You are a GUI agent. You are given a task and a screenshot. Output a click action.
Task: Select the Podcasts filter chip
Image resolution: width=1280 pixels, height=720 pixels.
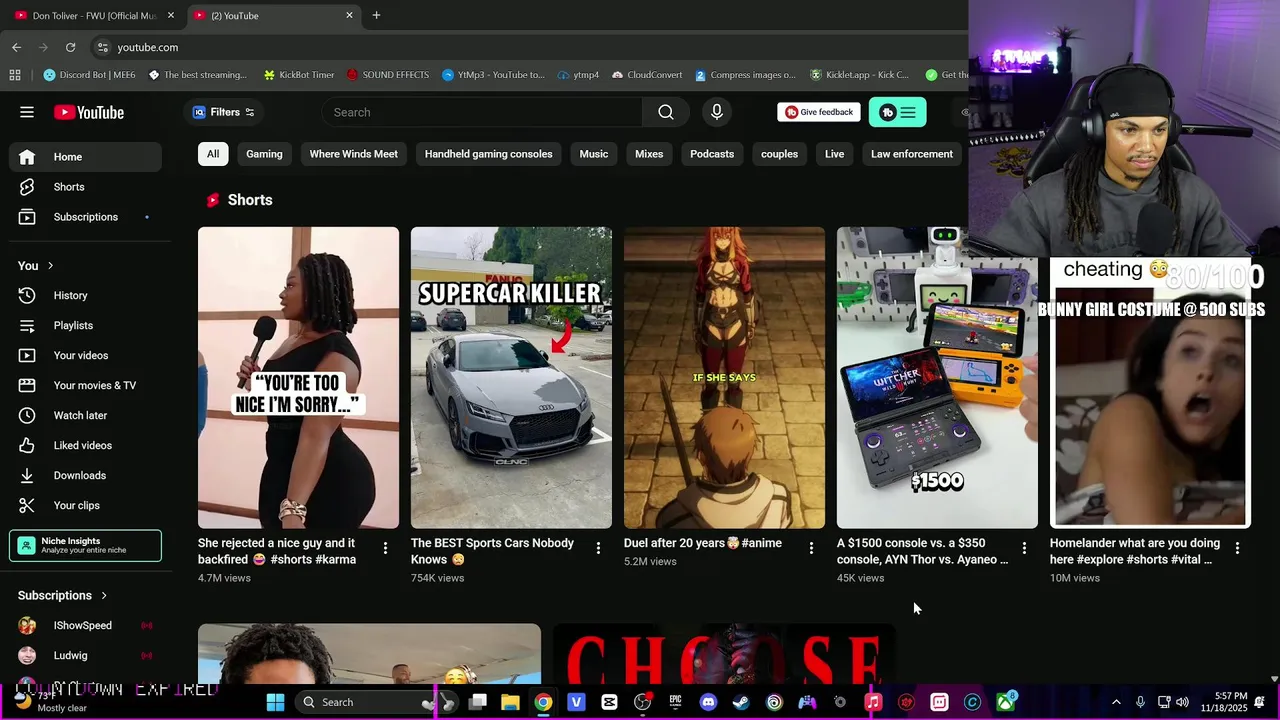click(712, 154)
